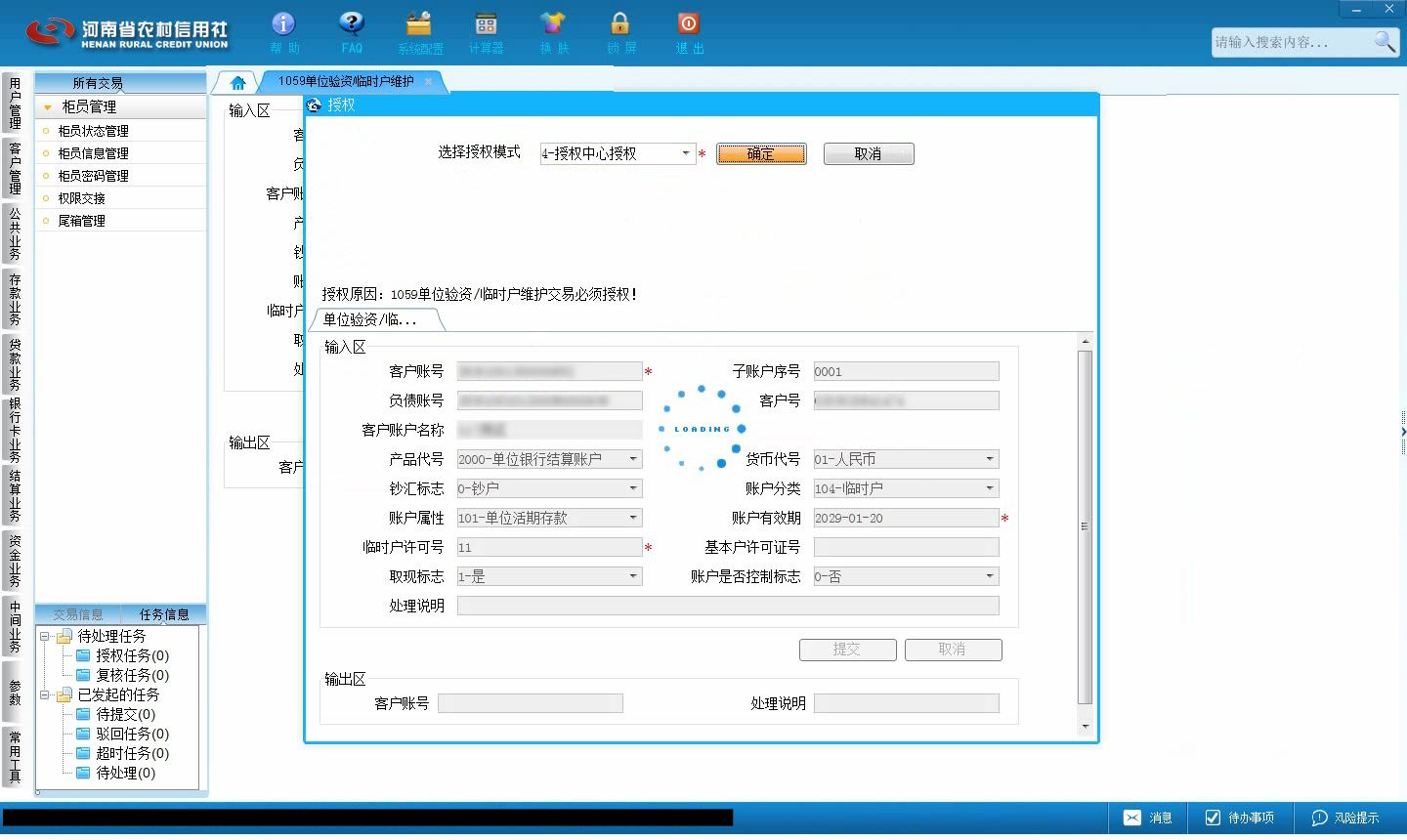This screenshot has height=840, width=1407.
Task: Click the 退出 exit icon
Action: 689,32
